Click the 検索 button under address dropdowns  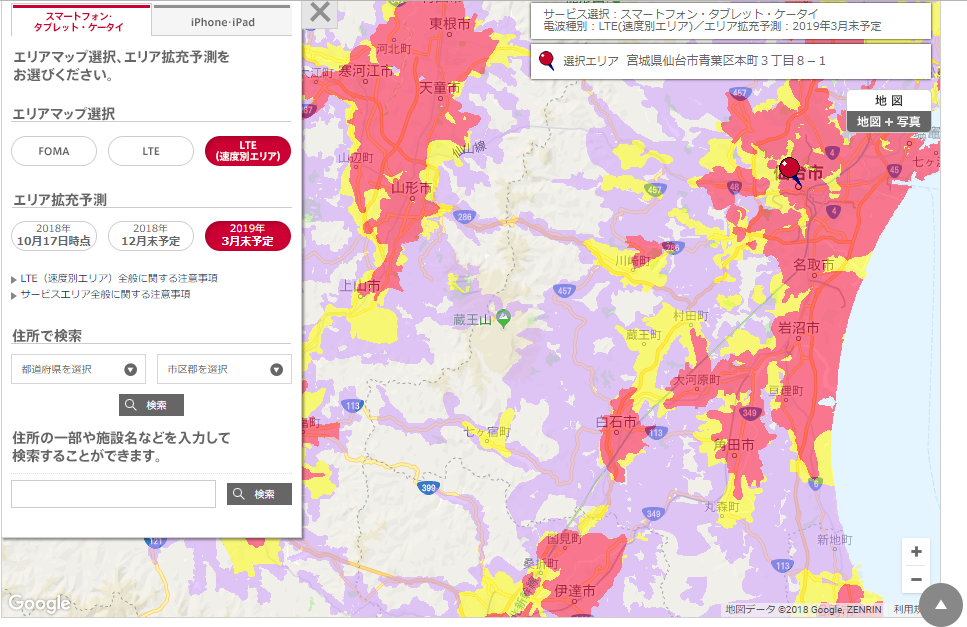pos(151,405)
